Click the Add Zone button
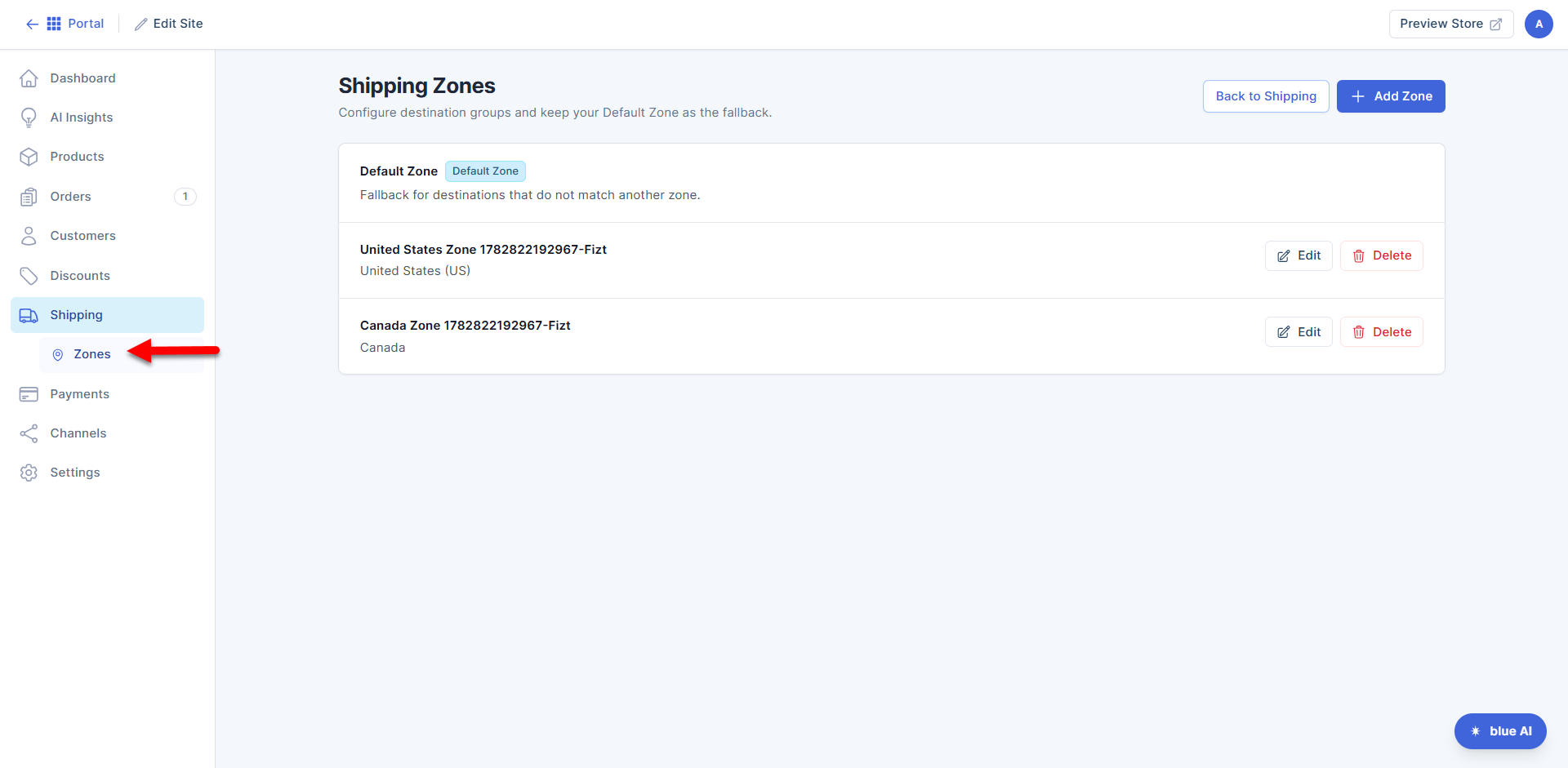The width and height of the screenshot is (1568, 768). pyautogui.click(x=1391, y=96)
